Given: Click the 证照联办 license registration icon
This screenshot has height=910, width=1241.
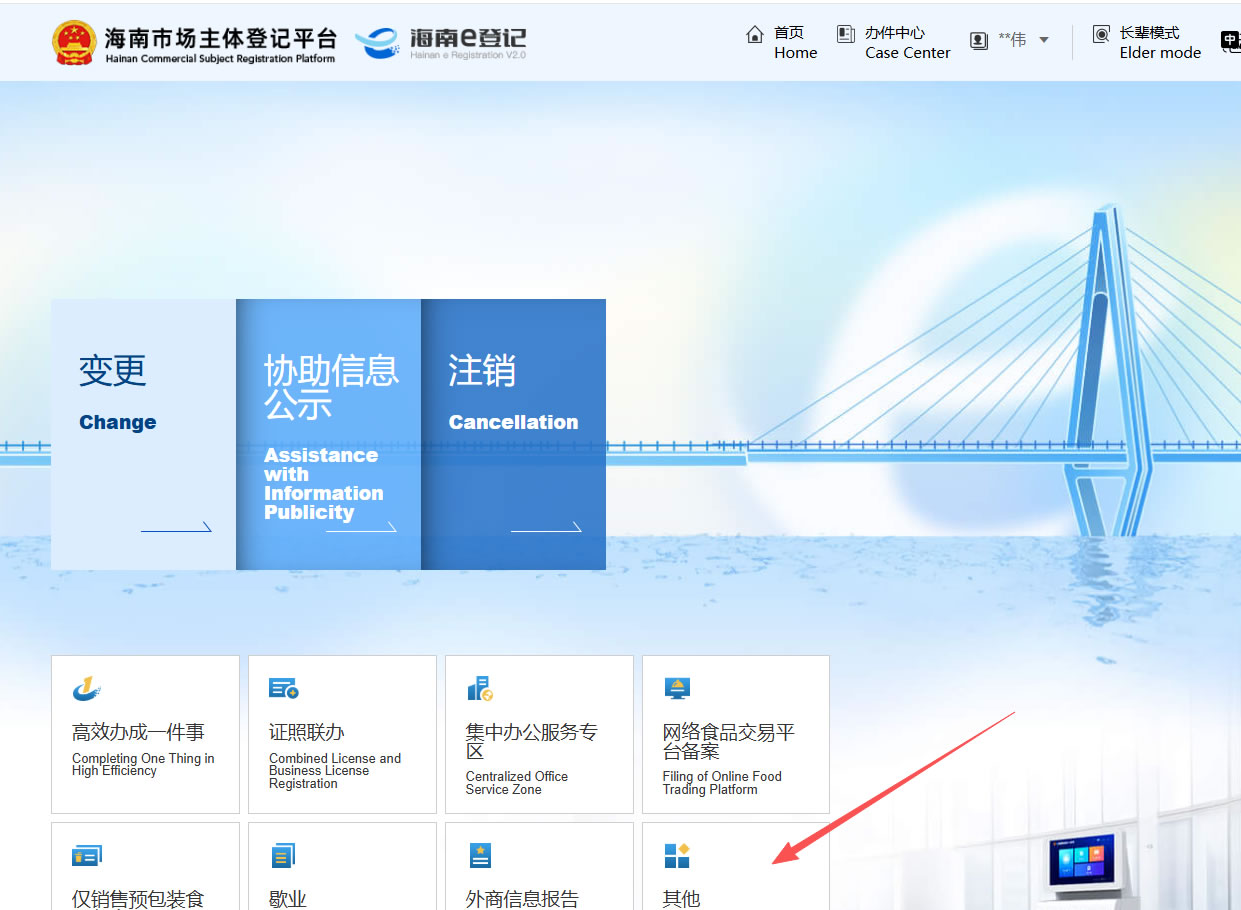Looking at the screenshot, I should click(284, 689).
